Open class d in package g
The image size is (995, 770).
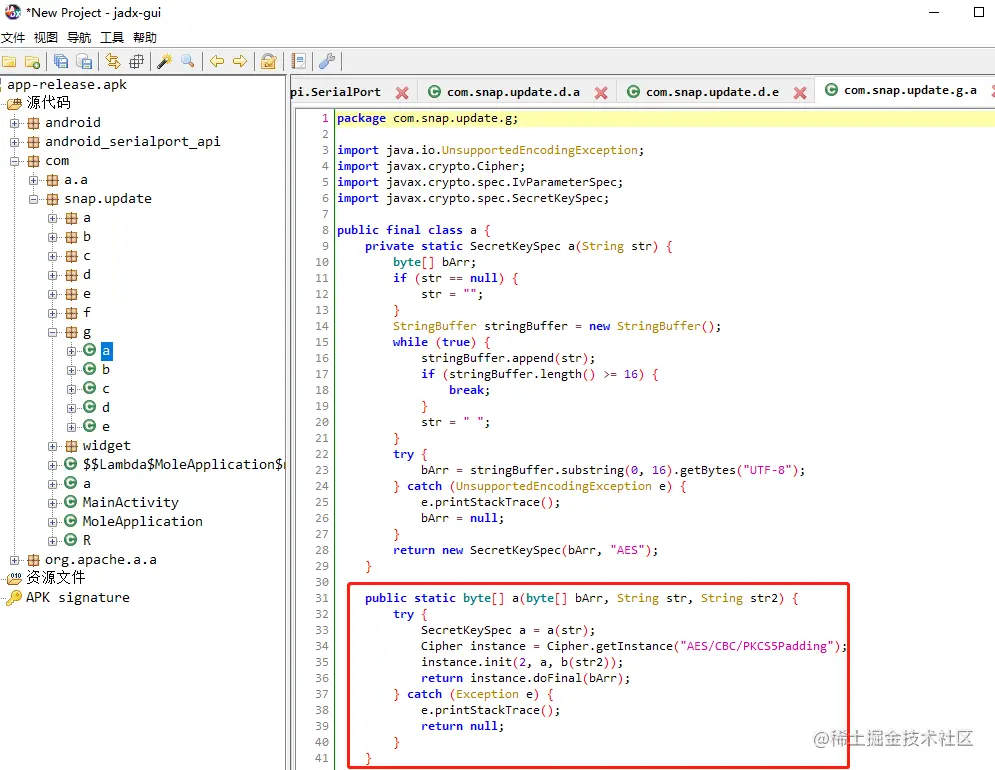pos(106,408)
